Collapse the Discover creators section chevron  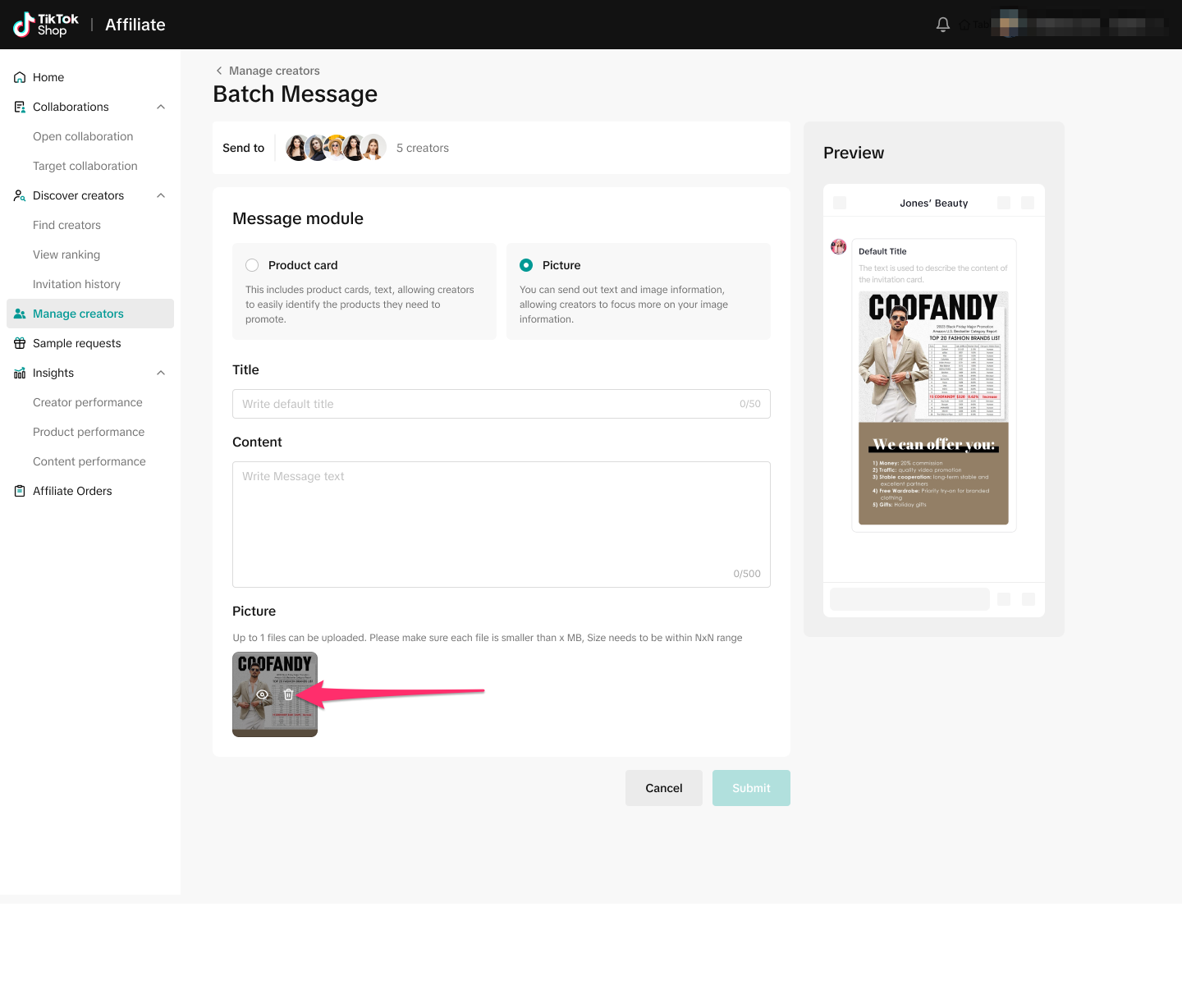161,195
